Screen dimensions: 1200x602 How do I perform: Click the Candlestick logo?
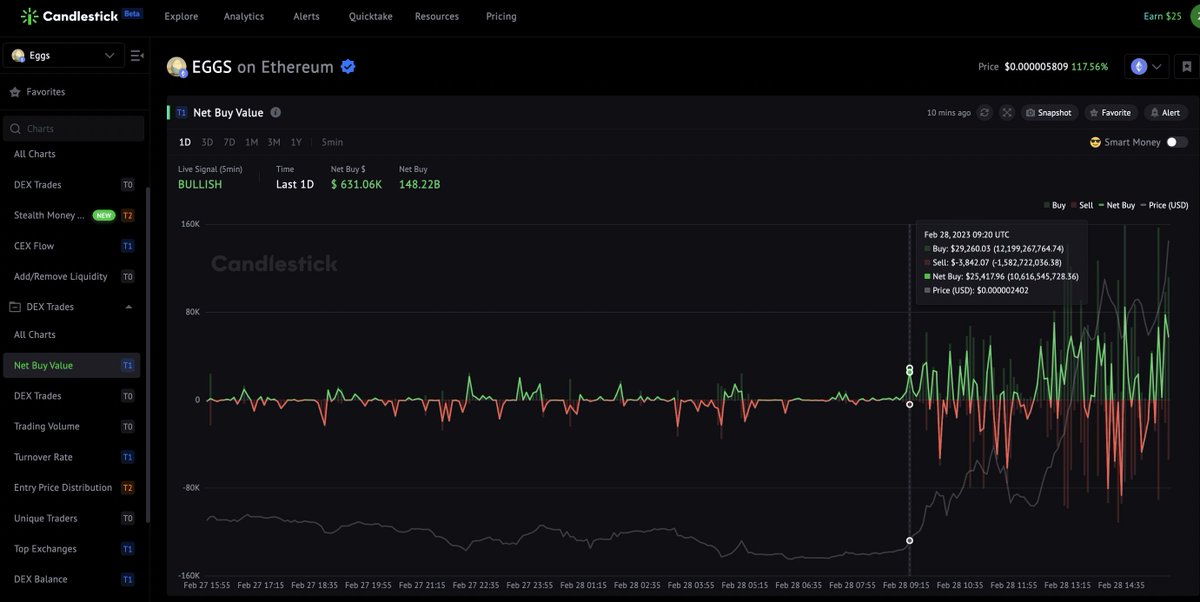point(82,16)
